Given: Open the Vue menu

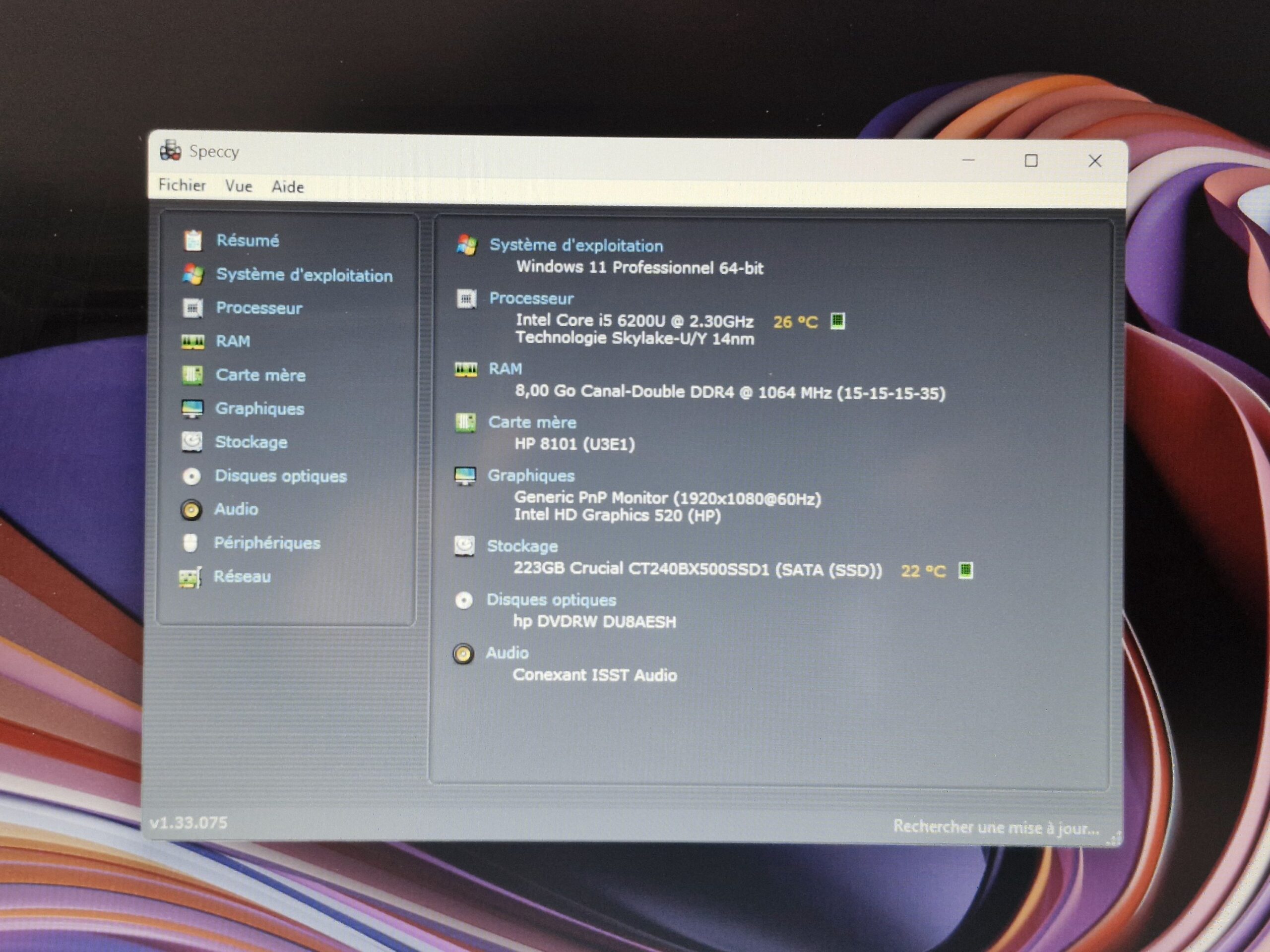Looking at the screenshot, I should coord(238,186).
